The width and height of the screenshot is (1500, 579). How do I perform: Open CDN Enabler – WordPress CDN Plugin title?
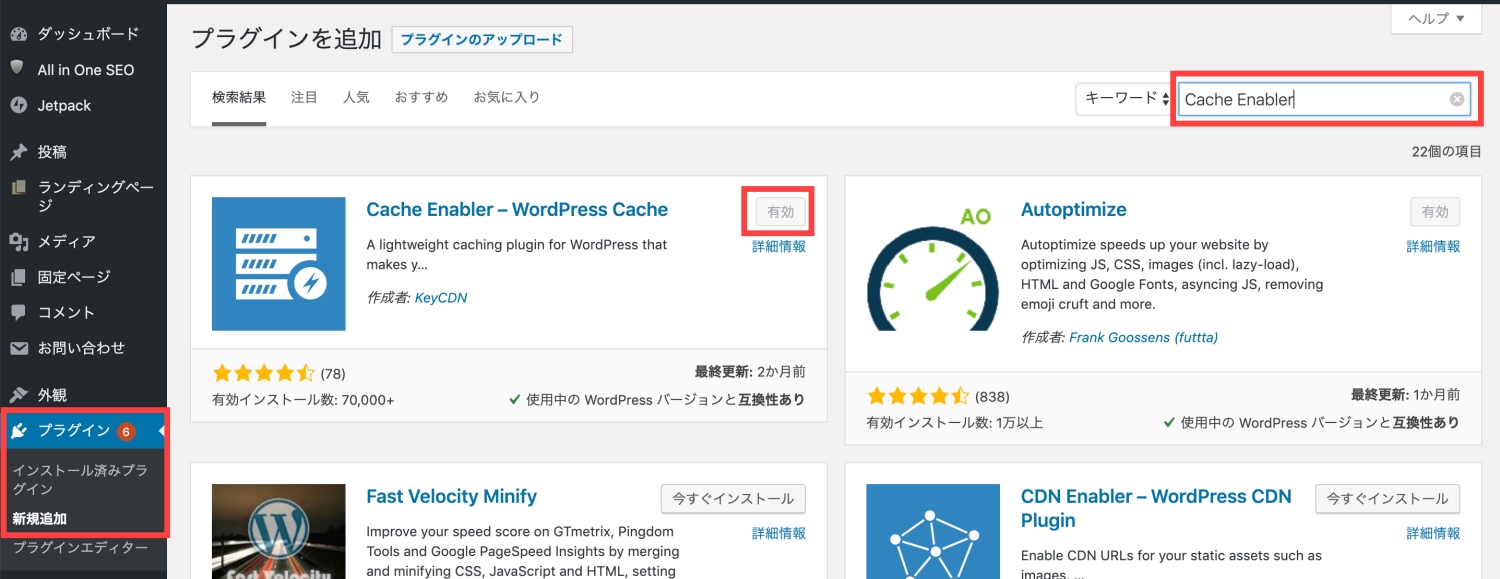point(1156,508)
